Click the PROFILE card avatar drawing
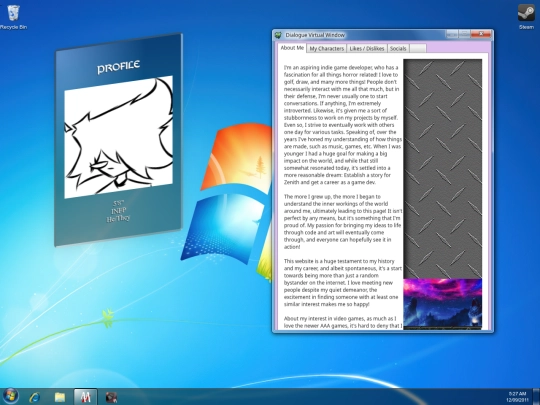 (118, 137)
